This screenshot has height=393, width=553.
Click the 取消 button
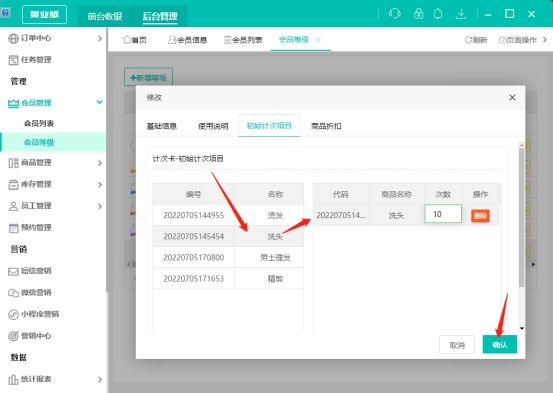click(457, 345)
